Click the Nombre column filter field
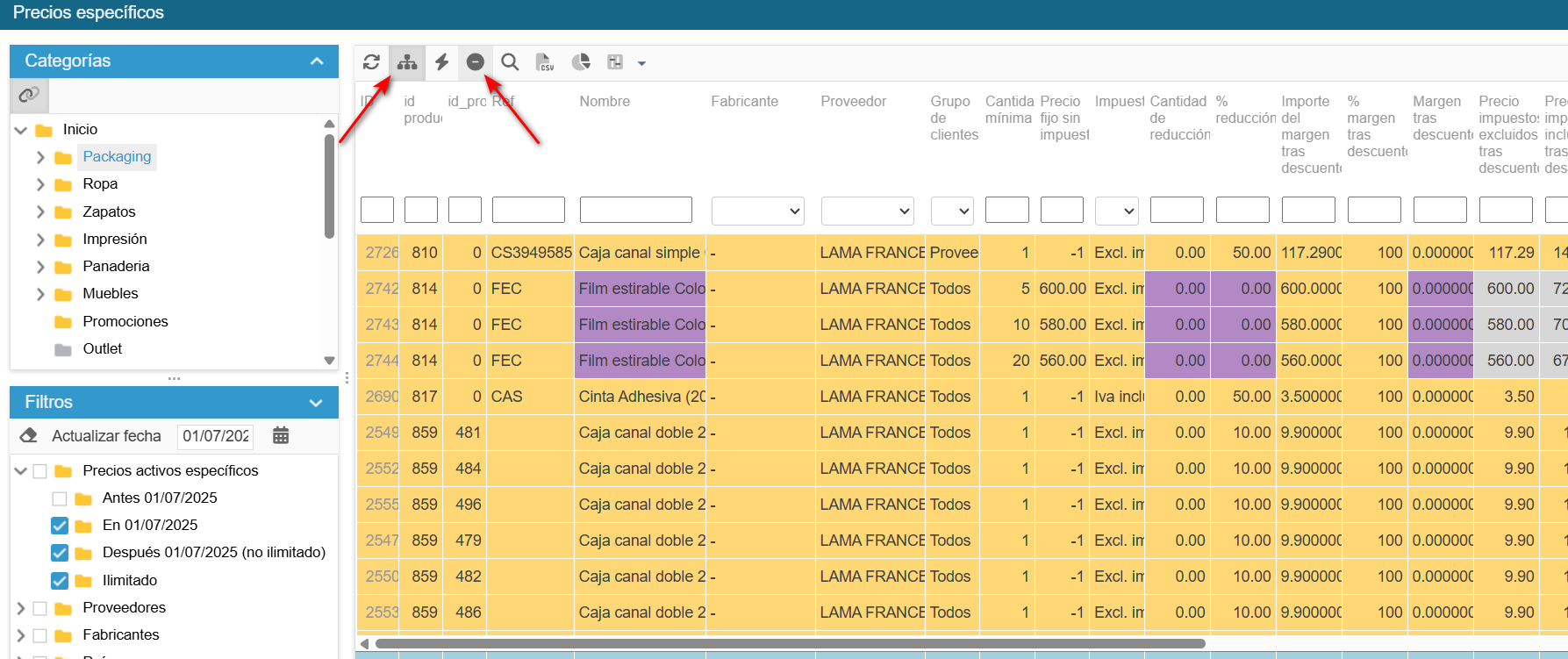The width and height of the screenshot is (1568, 659). [x=636, y=211]
